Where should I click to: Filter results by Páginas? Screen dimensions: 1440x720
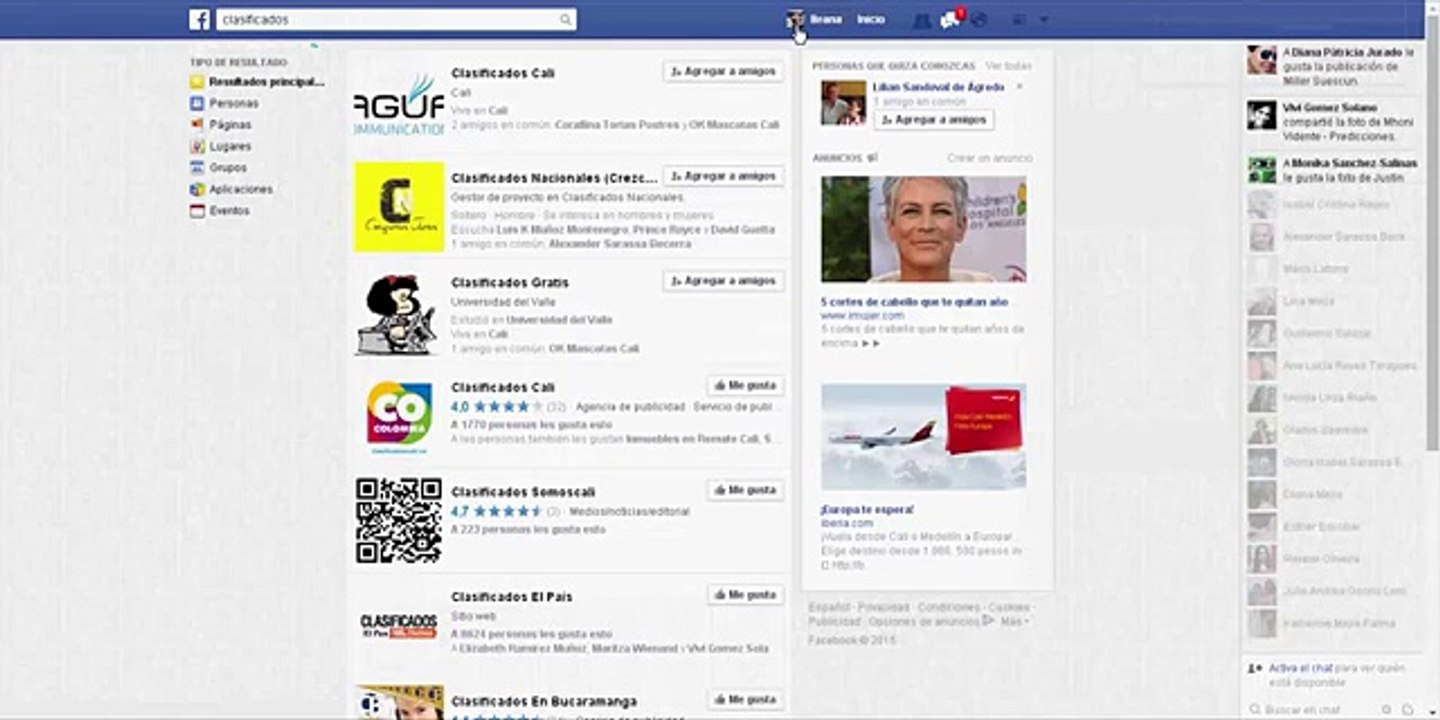tap(230, 125)
